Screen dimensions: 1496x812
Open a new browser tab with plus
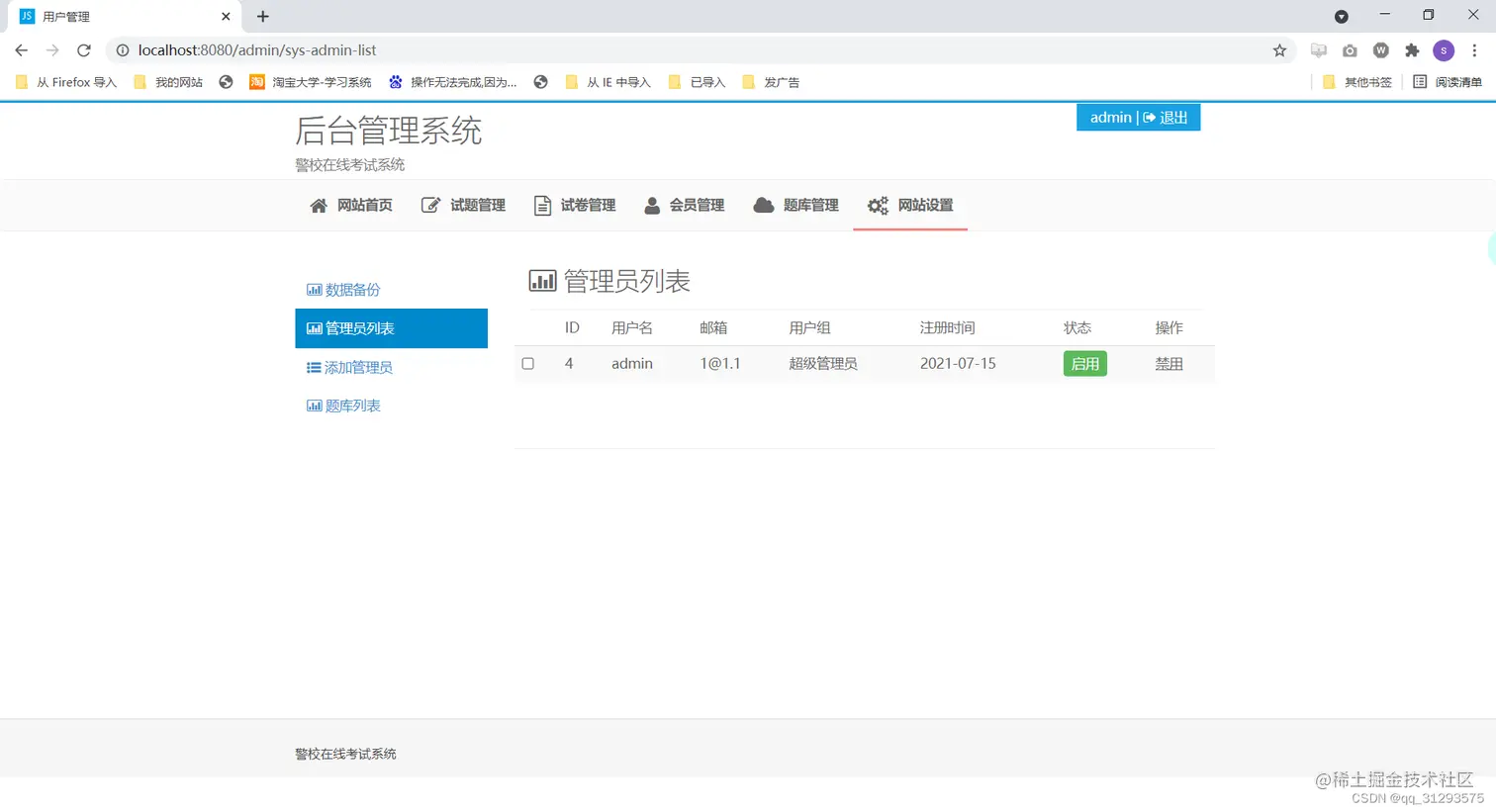coord(262,16)
